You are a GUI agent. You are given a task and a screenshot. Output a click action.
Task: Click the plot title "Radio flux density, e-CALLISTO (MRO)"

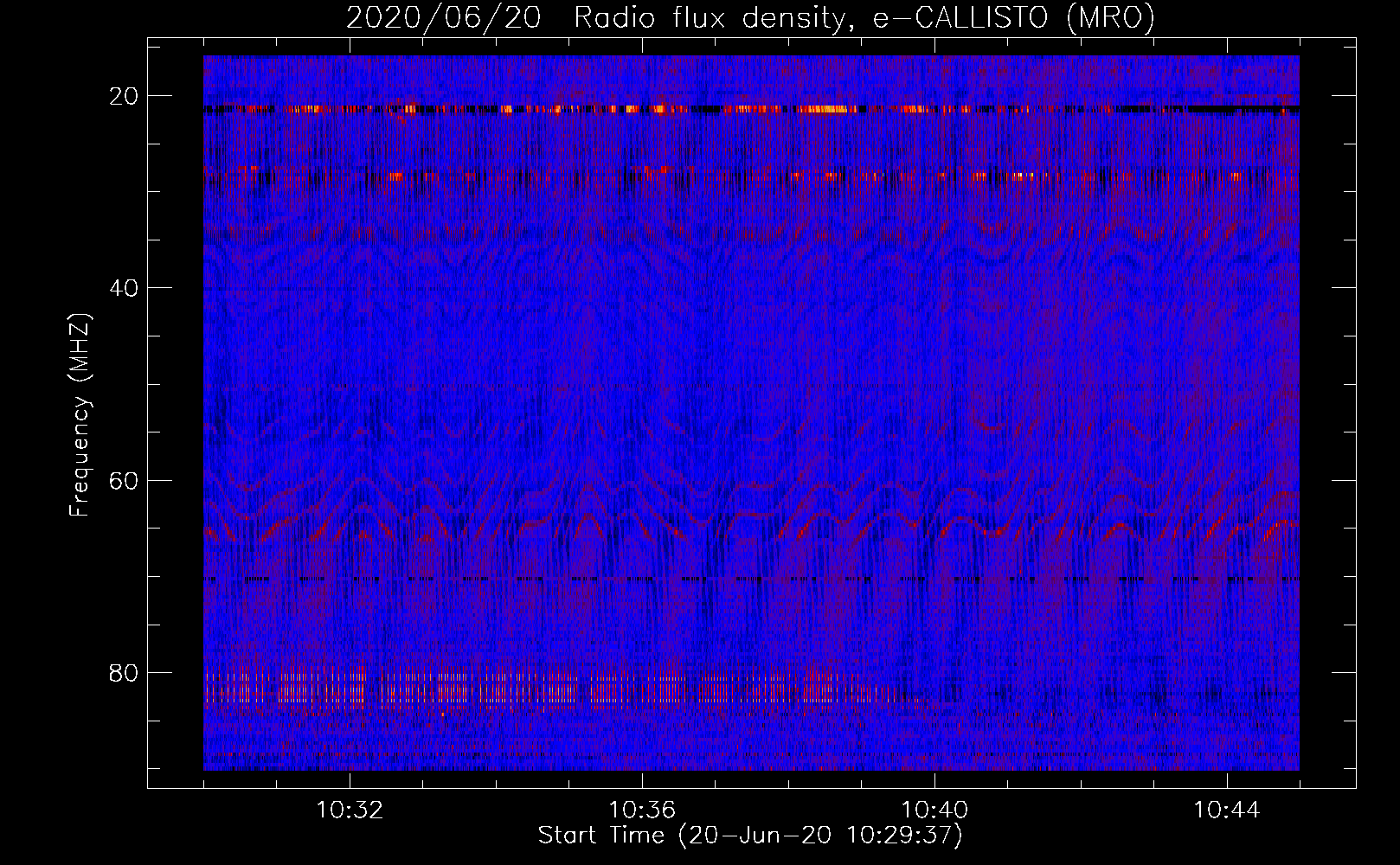(x=864, y=17)
